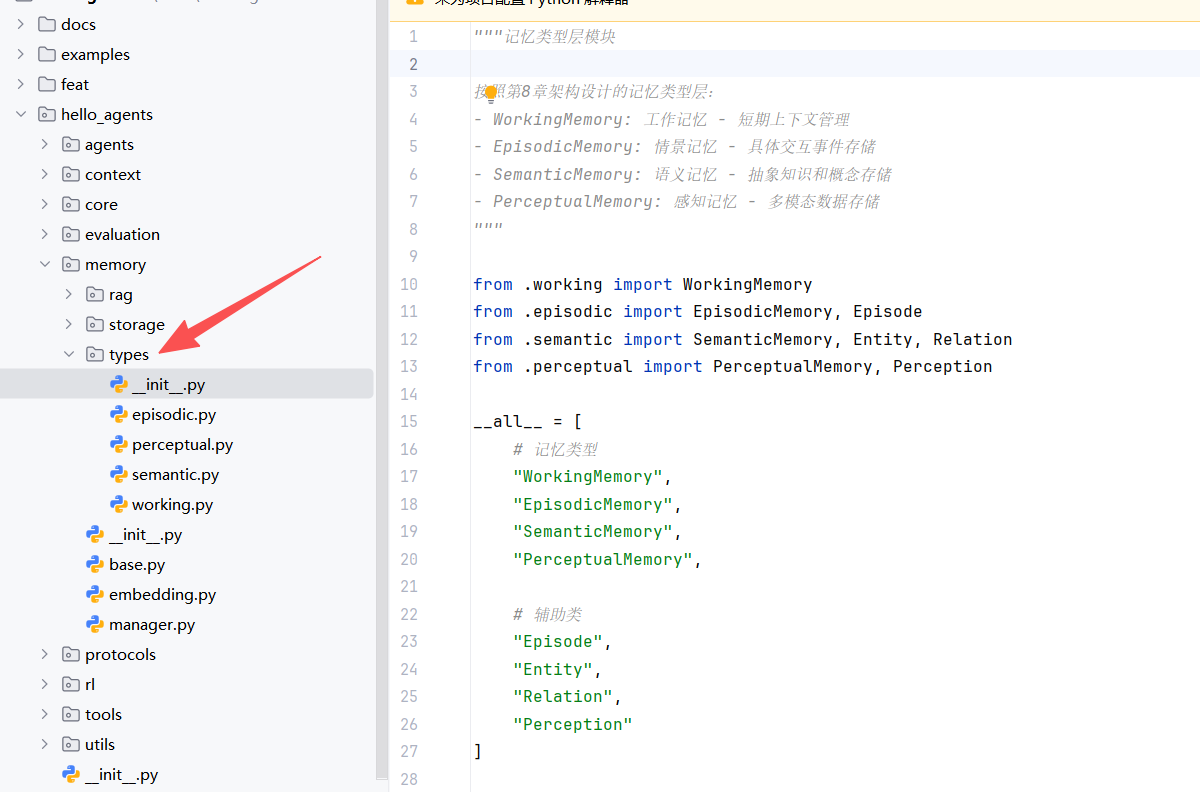Image resolution: width=1200 pixels, height=792 pixels.
Task: Open base.py under the memory folder
Action: [137, 564]
